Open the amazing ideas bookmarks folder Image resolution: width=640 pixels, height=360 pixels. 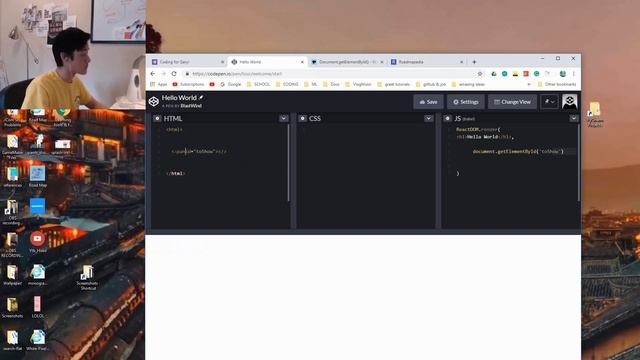pyautogui.click(x=468, y=84)
